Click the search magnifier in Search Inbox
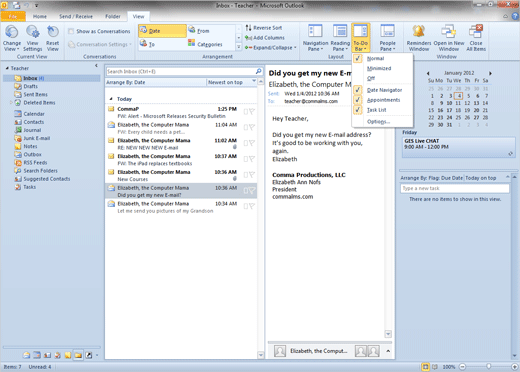 [x=258, y=71]
